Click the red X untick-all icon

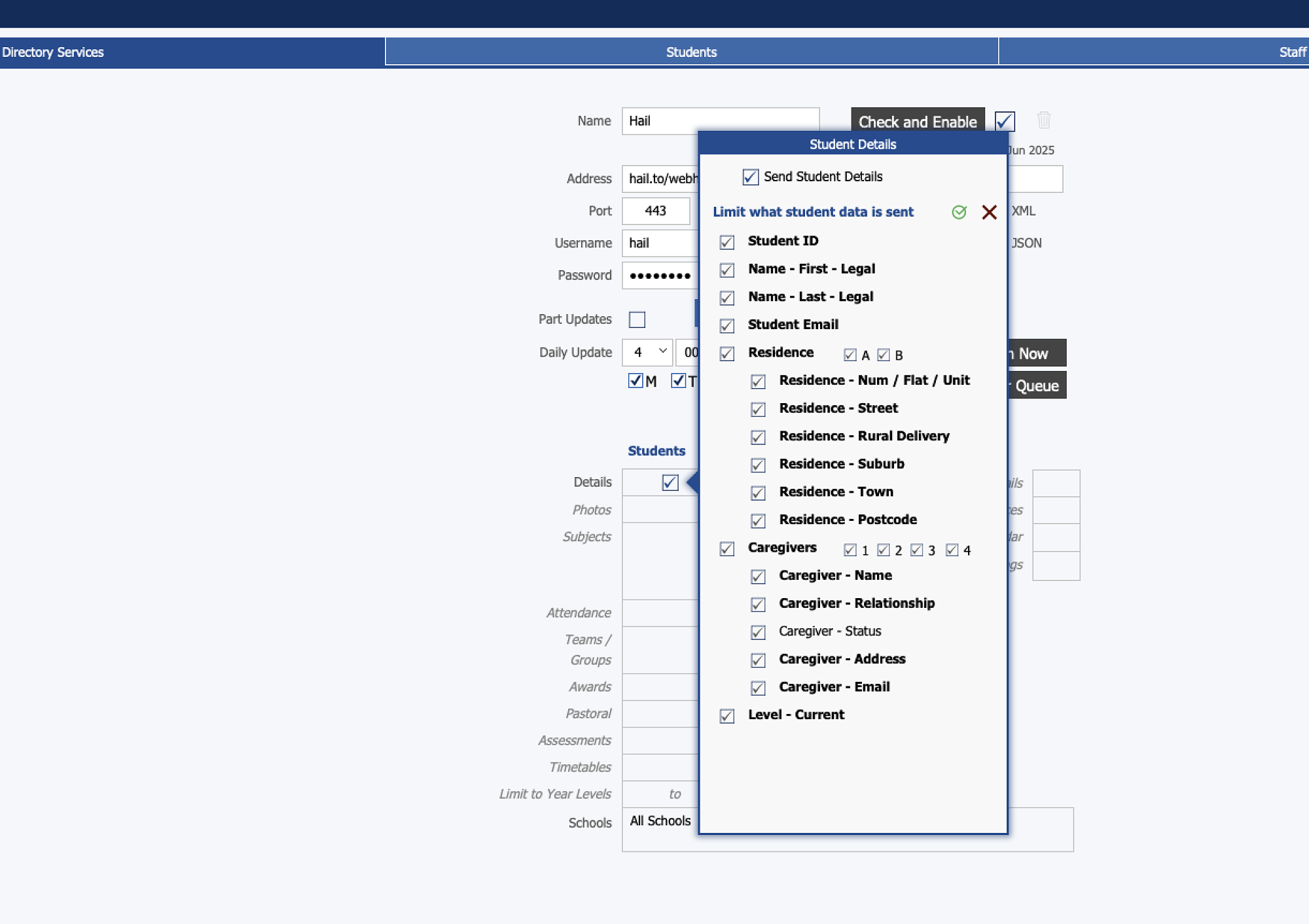pos(989,212)
